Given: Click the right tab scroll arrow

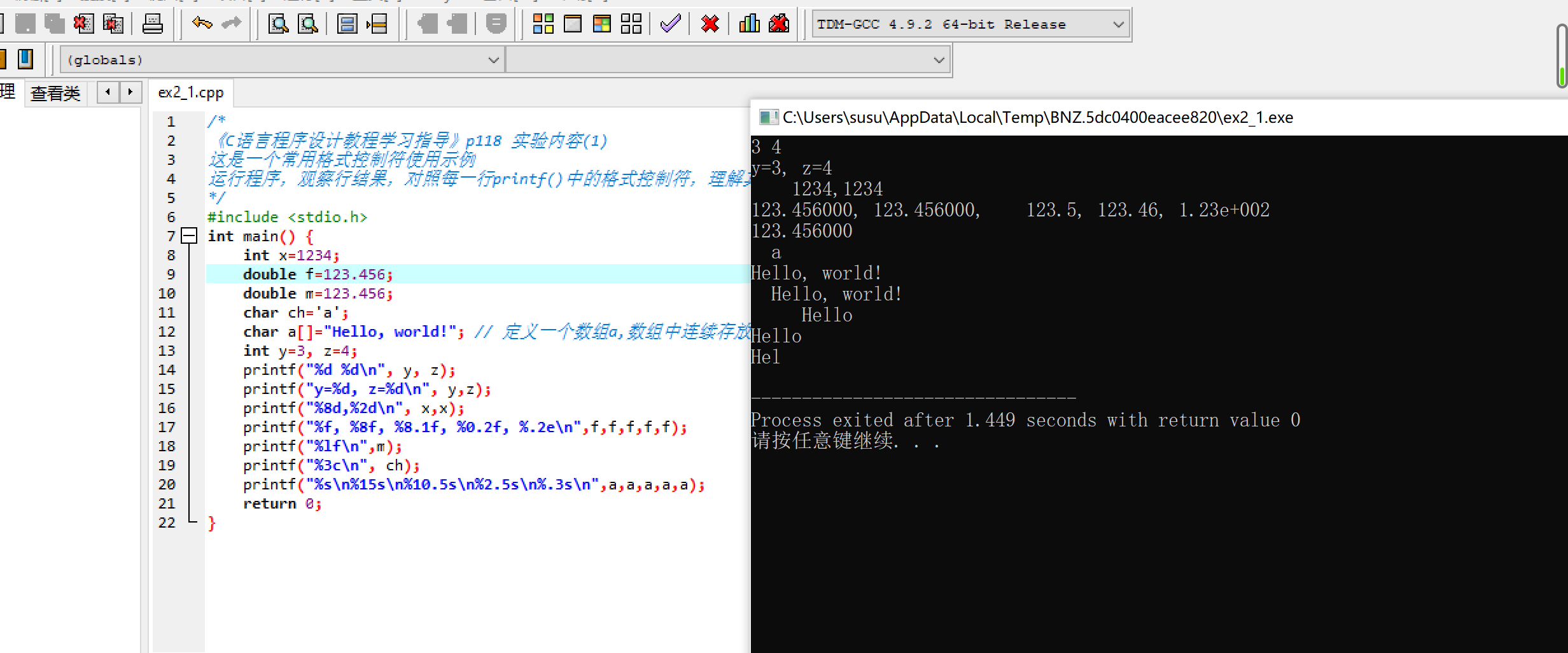Looking at the screenshot, I should click(130, 92).
